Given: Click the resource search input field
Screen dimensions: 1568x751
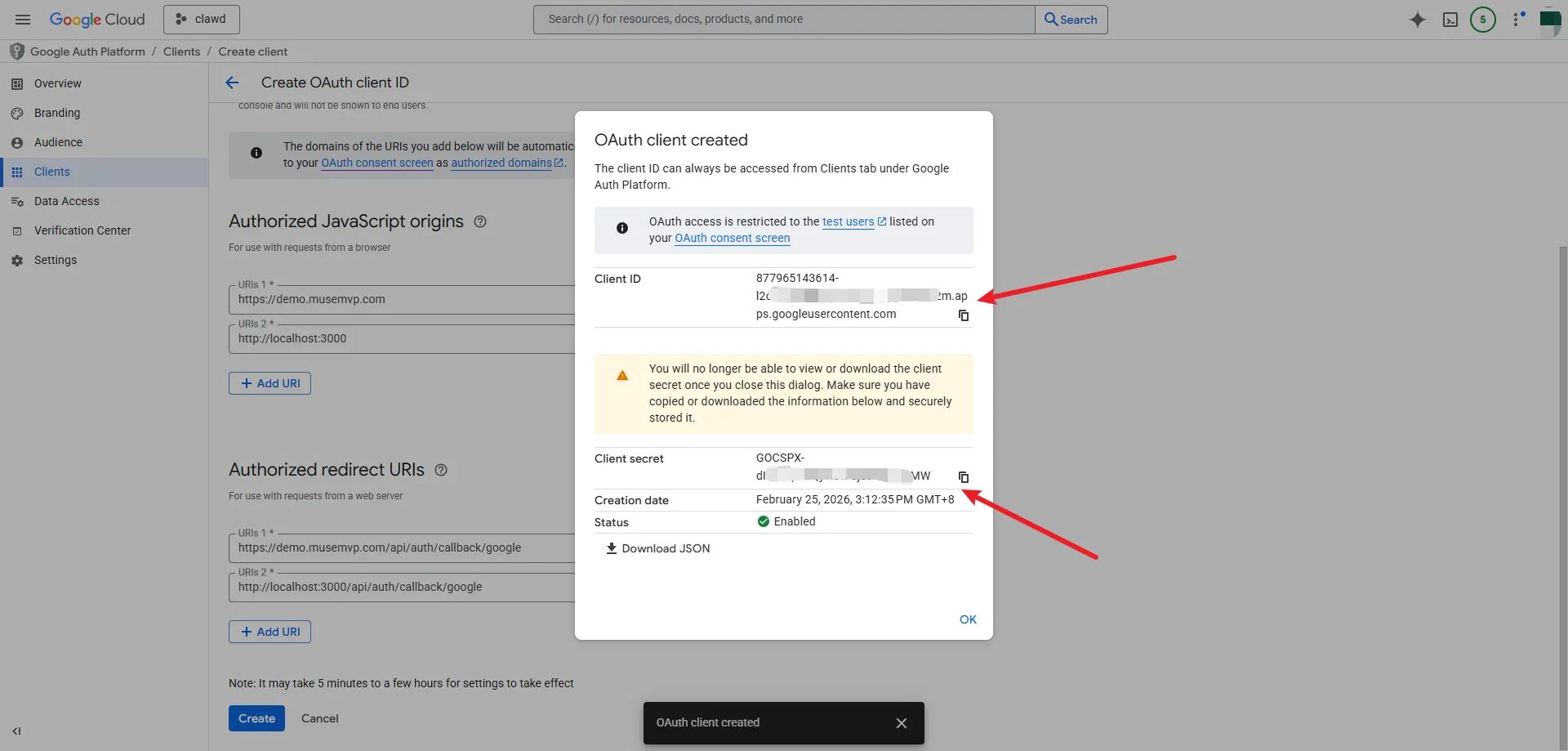Looking at the screenshot, I should [x=784, y=20].
